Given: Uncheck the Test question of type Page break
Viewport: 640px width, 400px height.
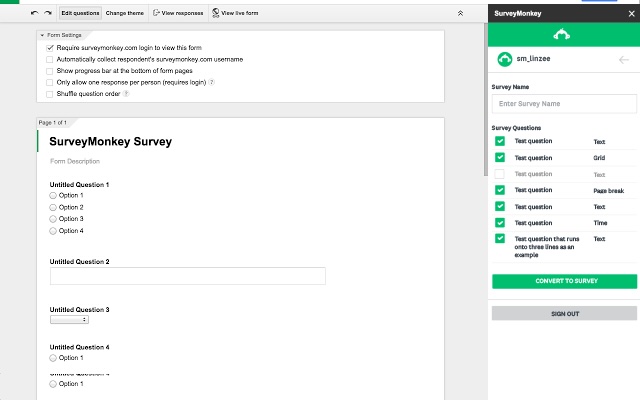Looking at the screenshot, I should (x=500, y=190).
